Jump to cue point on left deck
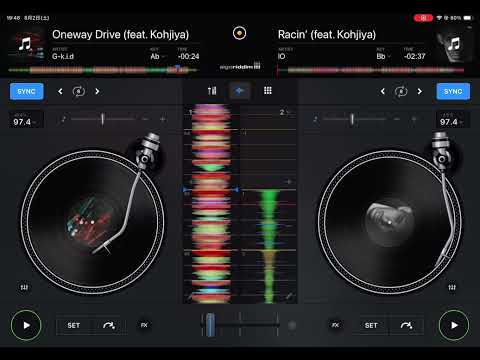480x360 pixels. coord(109,325)
